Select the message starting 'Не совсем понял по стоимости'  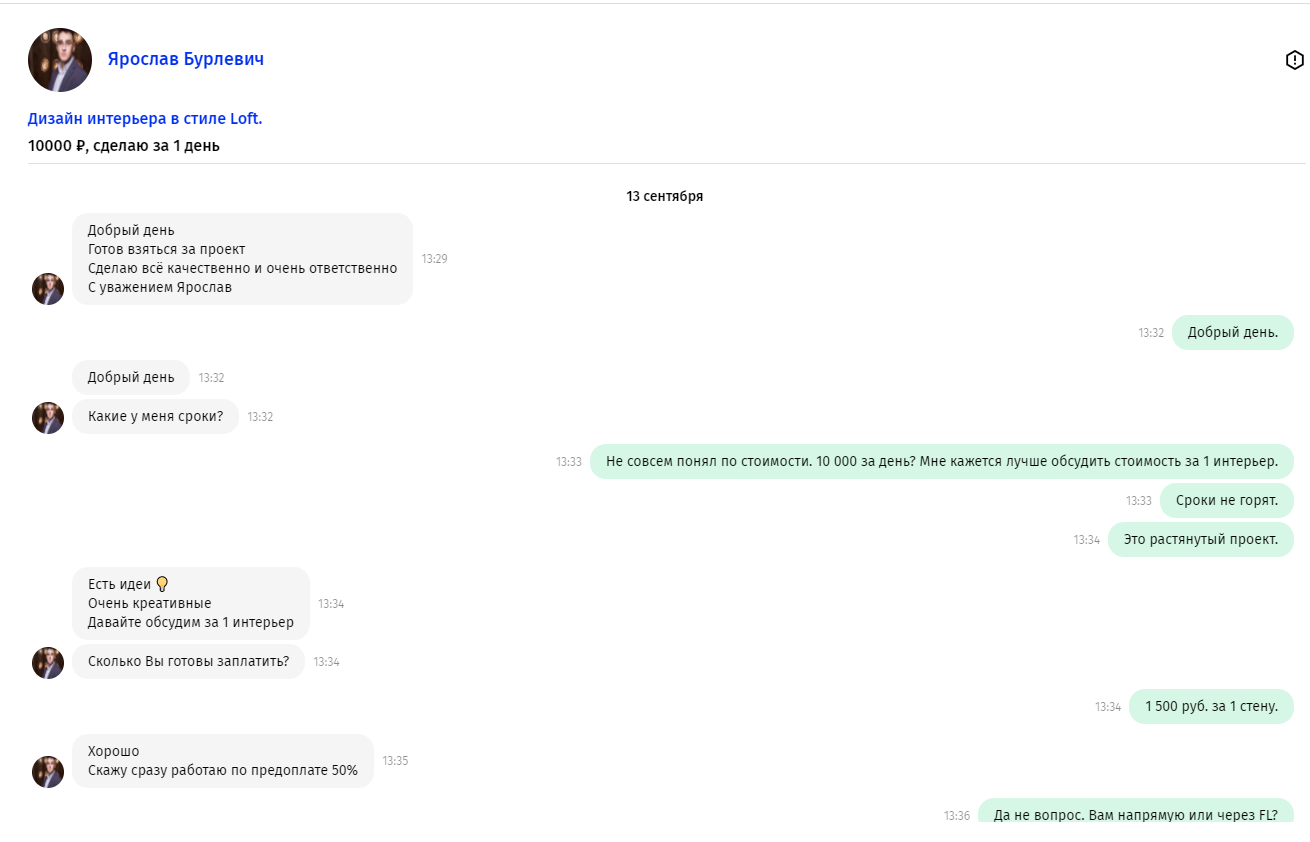(x=941, y=461)
